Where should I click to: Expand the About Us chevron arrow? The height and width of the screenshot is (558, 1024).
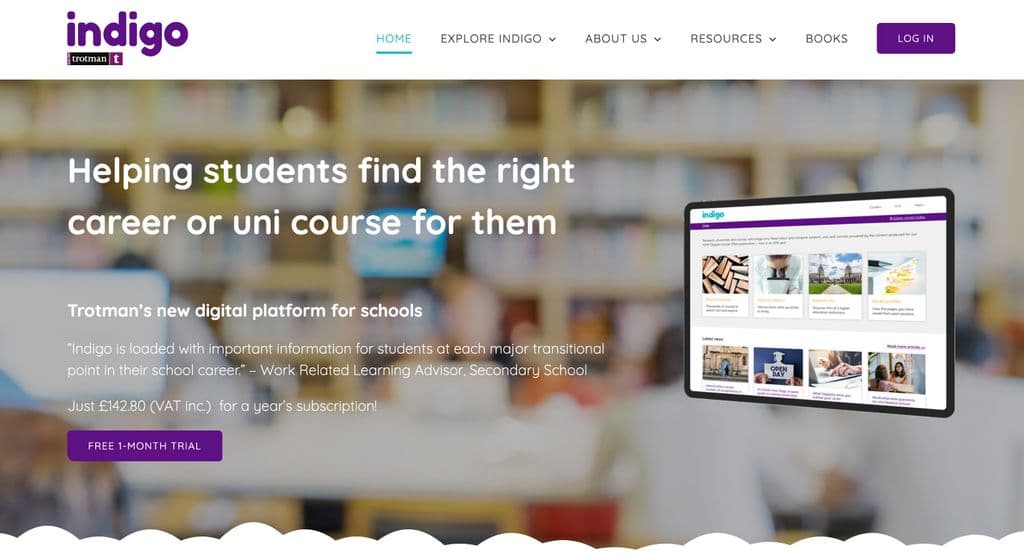658,39
